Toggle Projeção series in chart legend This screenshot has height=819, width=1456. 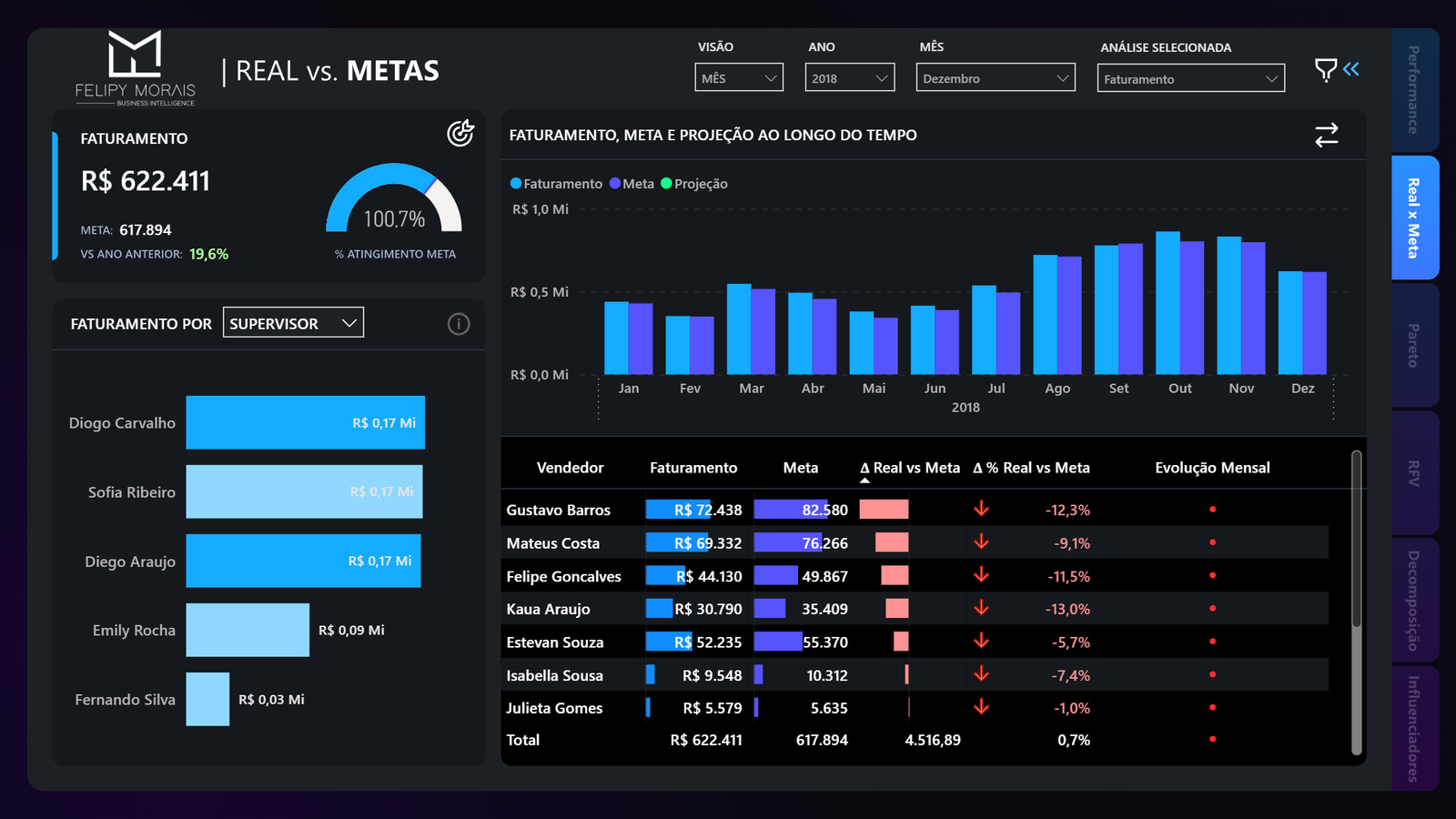(x=693, y=184)
